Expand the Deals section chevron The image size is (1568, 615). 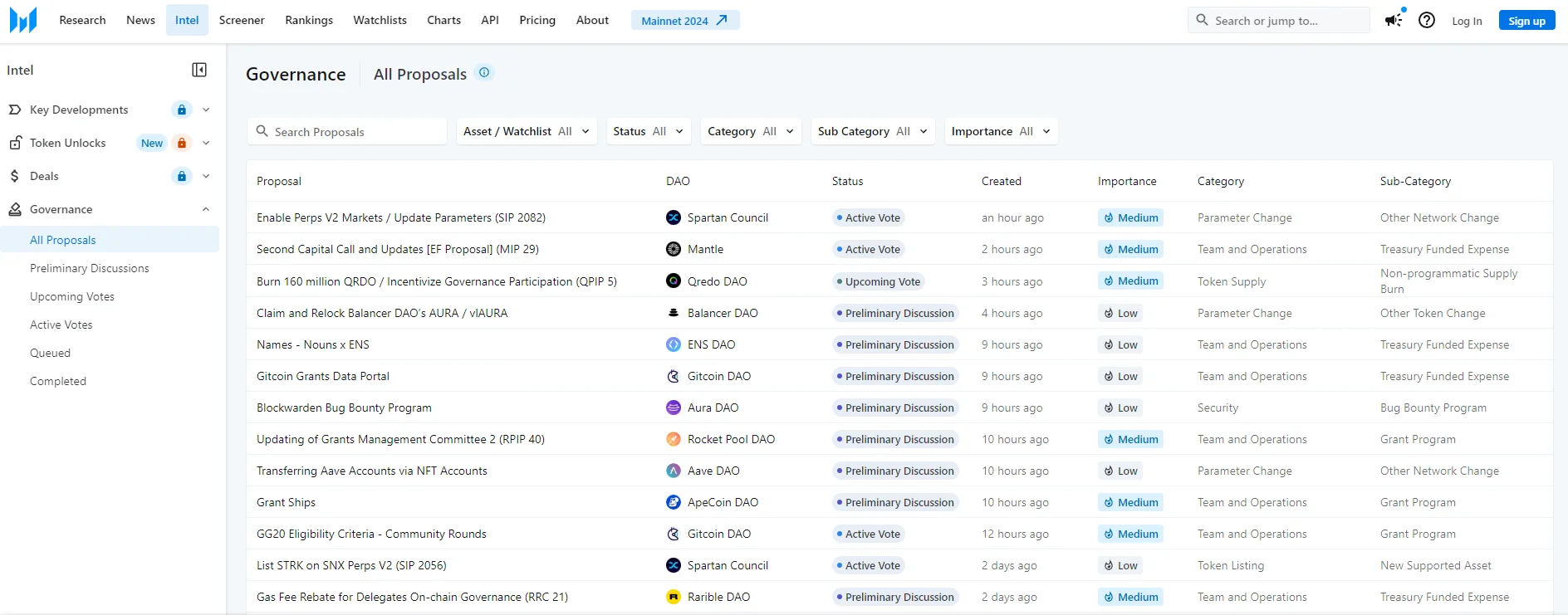206,176
